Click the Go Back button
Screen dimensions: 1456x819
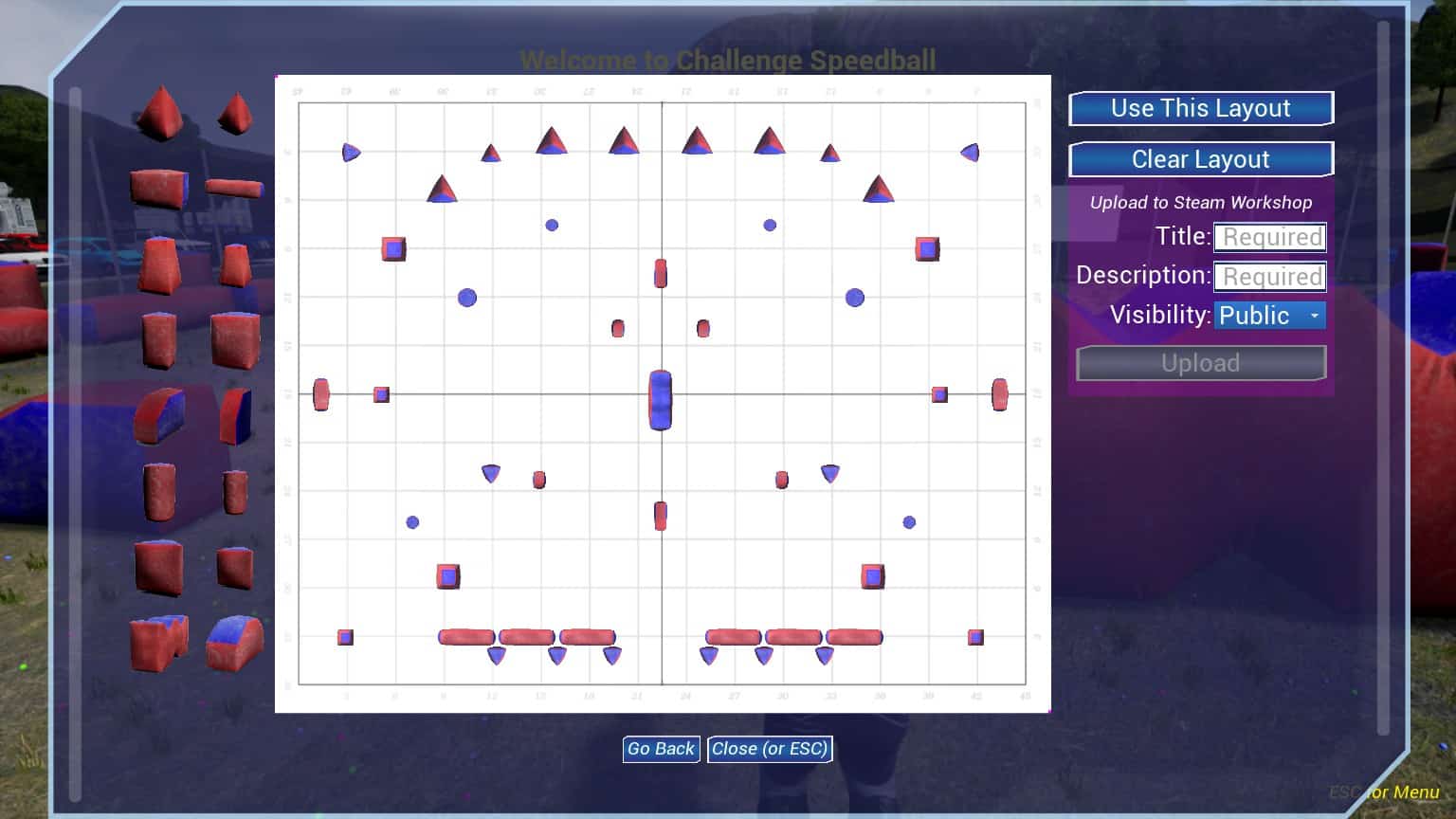tap(662, 749)
